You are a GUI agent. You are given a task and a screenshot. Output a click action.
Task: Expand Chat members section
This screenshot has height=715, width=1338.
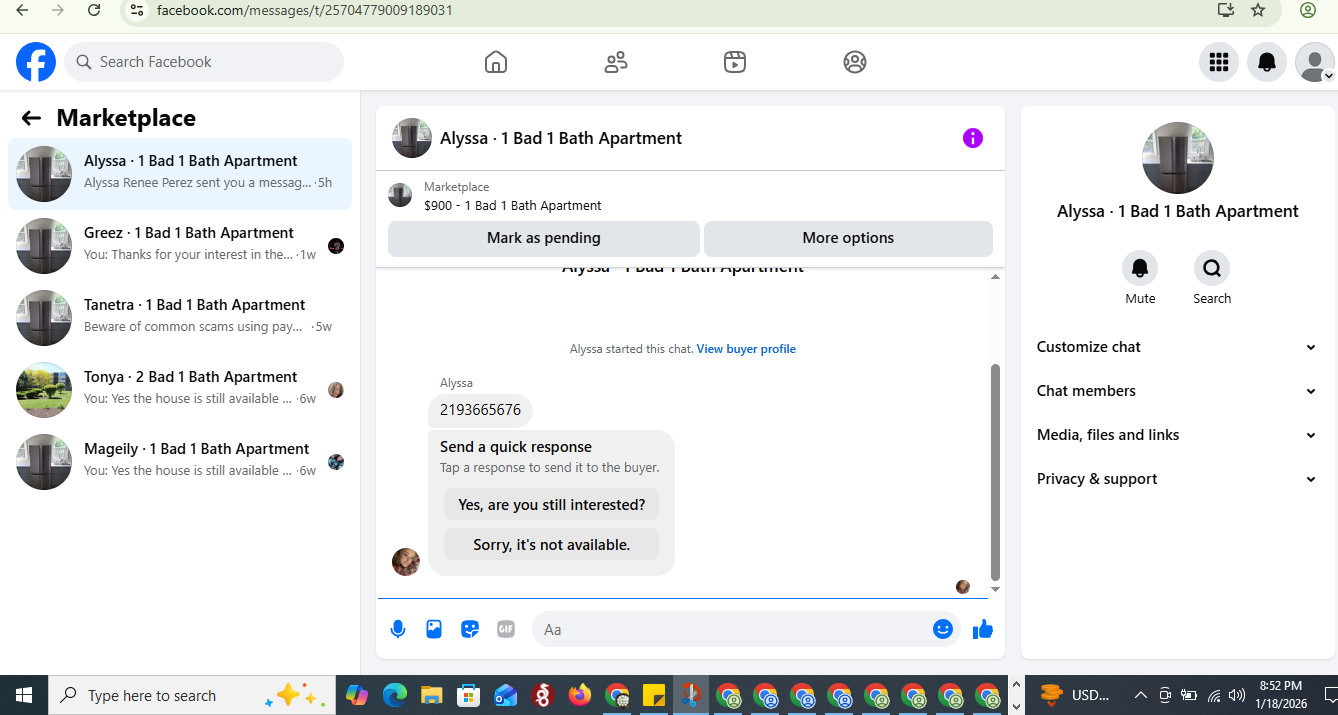point(1177,391)
